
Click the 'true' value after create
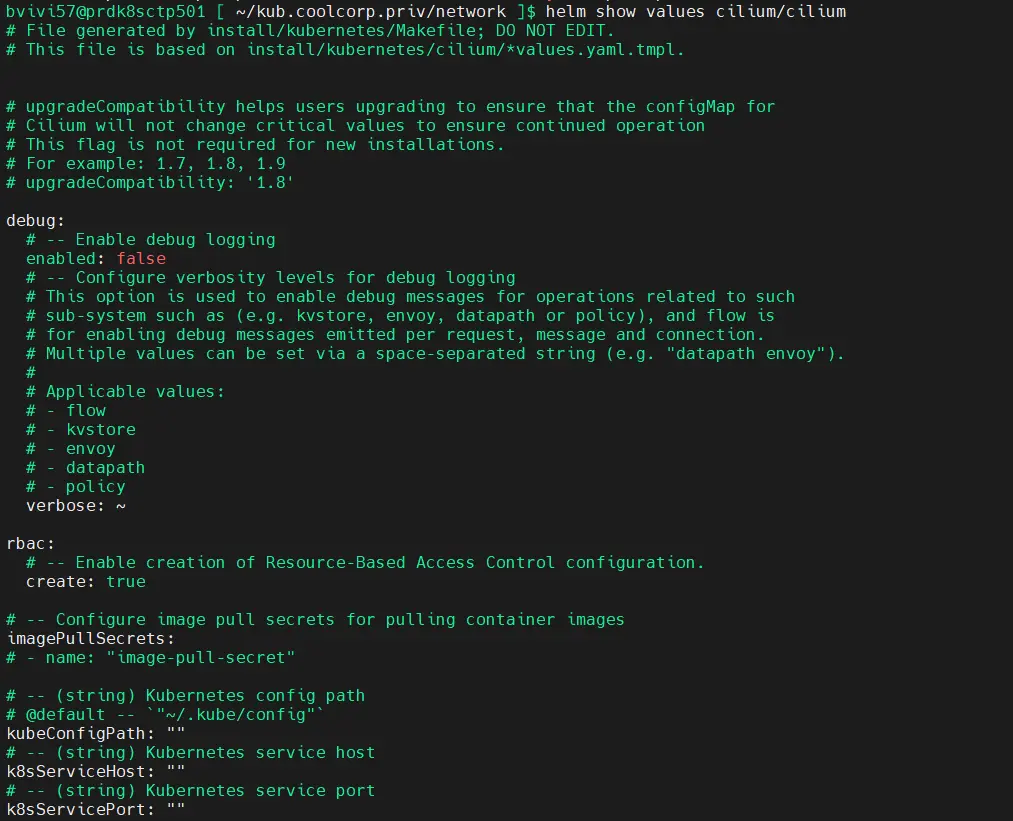(x=126, y=581)
